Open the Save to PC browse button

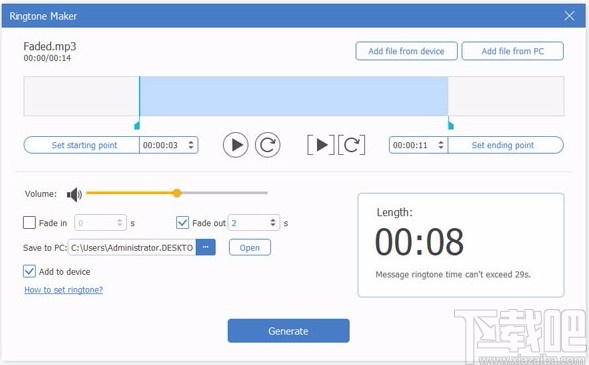tap(205, 247)
